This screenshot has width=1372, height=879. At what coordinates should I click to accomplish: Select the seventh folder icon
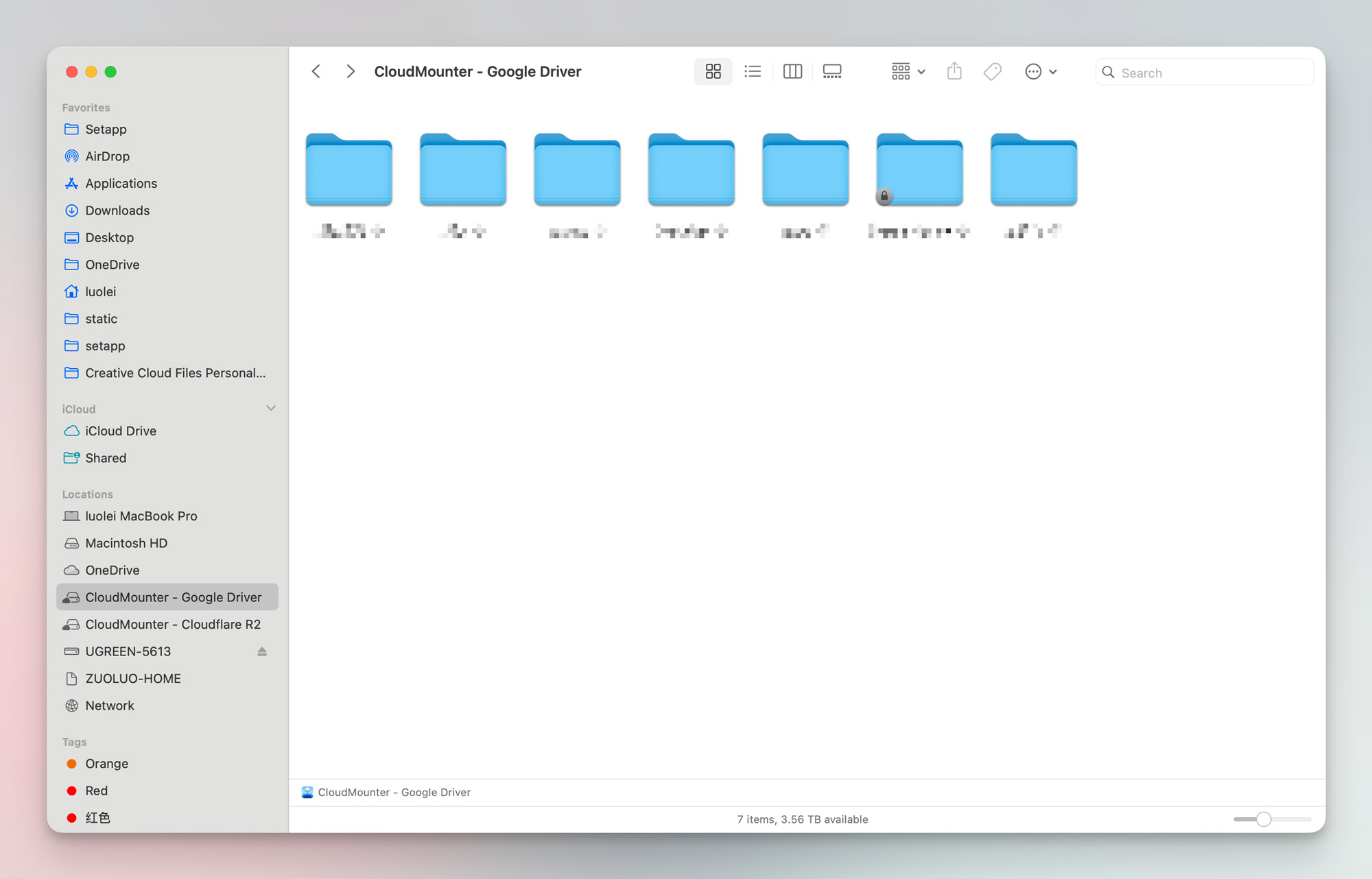[x=1034, y=169]
